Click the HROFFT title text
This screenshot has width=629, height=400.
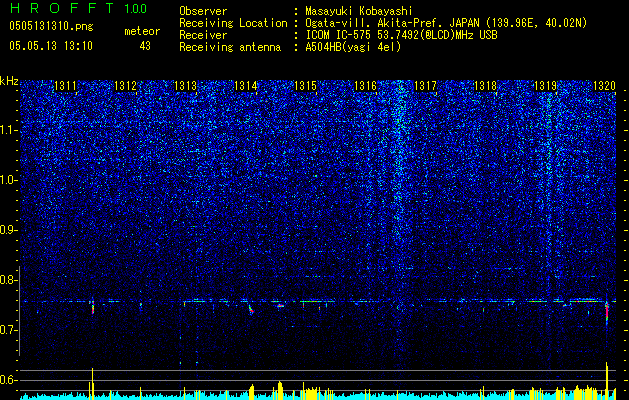tap(63, 8)
